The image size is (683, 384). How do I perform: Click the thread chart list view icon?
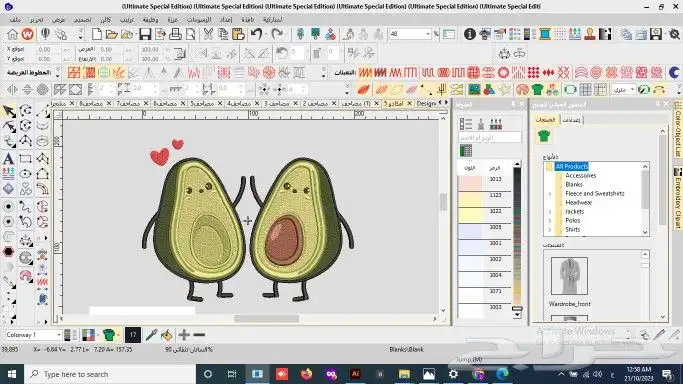point(466,124)
